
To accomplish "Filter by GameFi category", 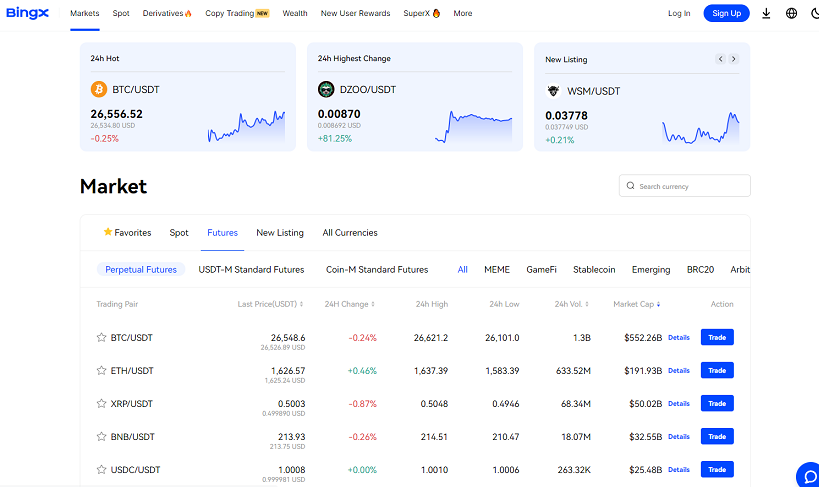I will tap(541, 269).
